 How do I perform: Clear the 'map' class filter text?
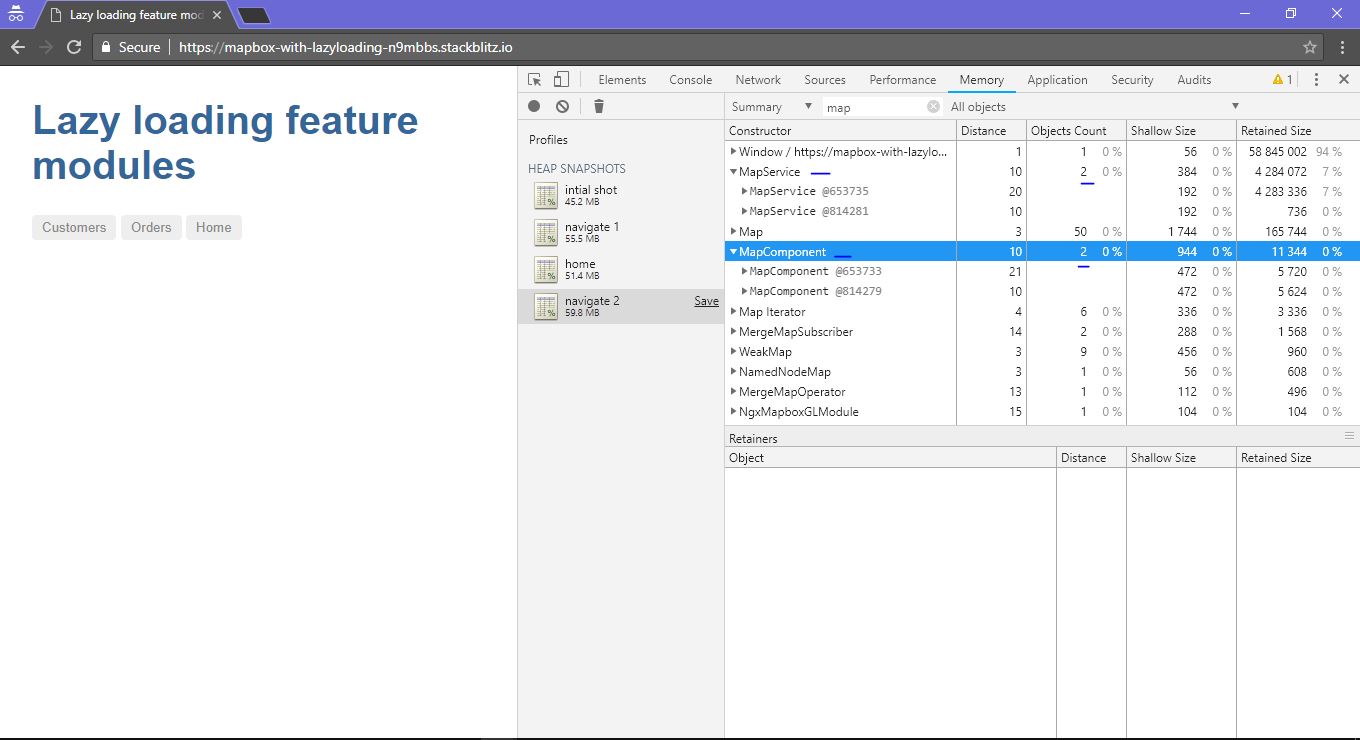pos(933,107)
